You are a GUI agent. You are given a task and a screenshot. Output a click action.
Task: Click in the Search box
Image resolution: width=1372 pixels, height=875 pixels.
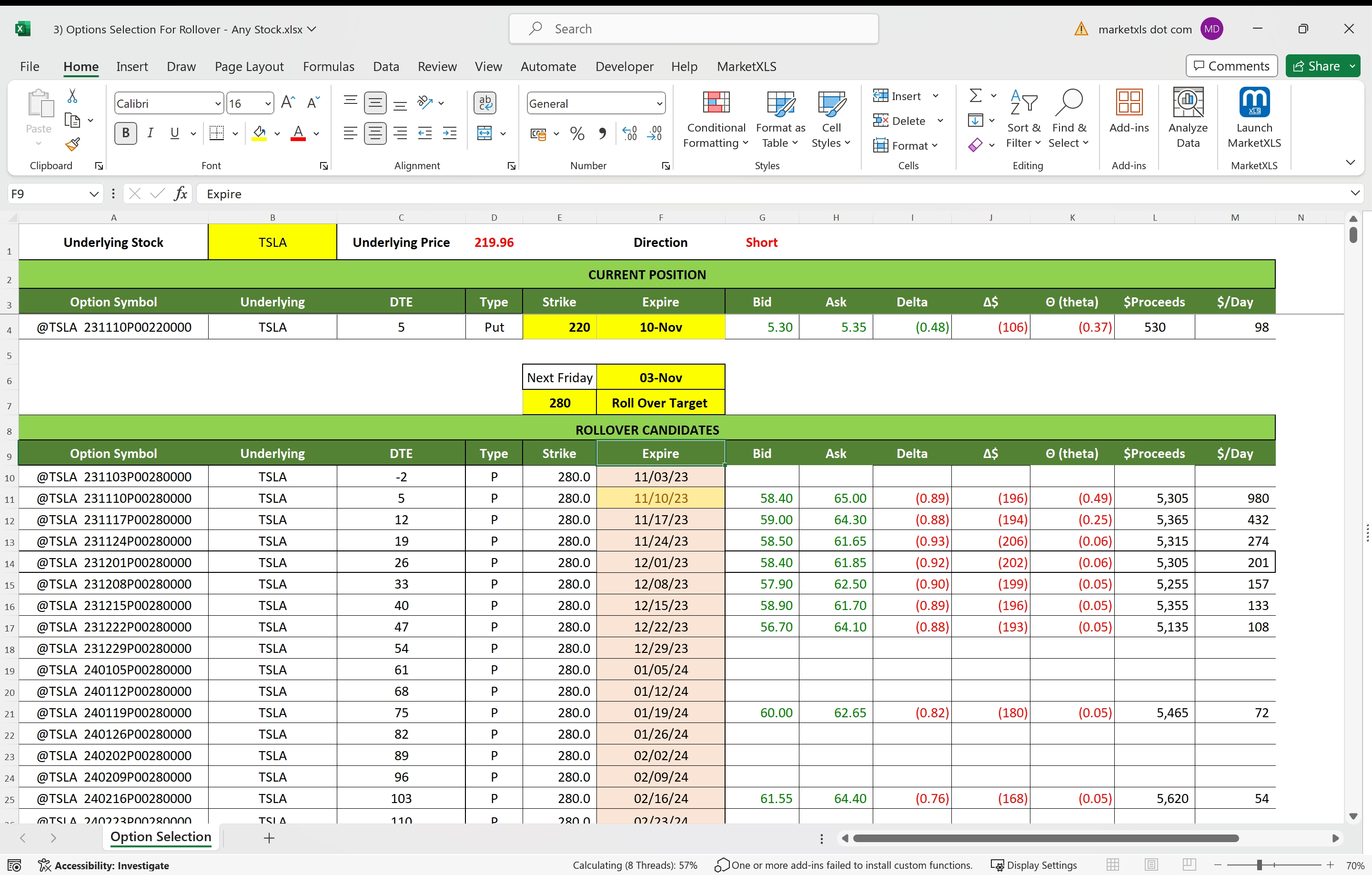tap(694, 29)
